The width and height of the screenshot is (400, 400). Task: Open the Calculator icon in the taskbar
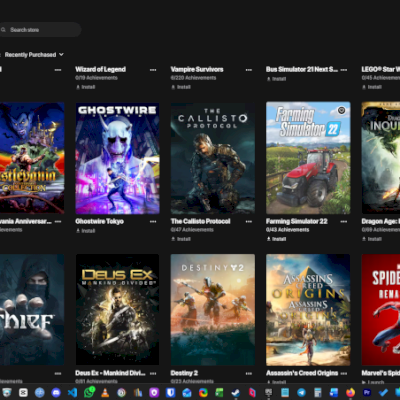click(318, 392)
